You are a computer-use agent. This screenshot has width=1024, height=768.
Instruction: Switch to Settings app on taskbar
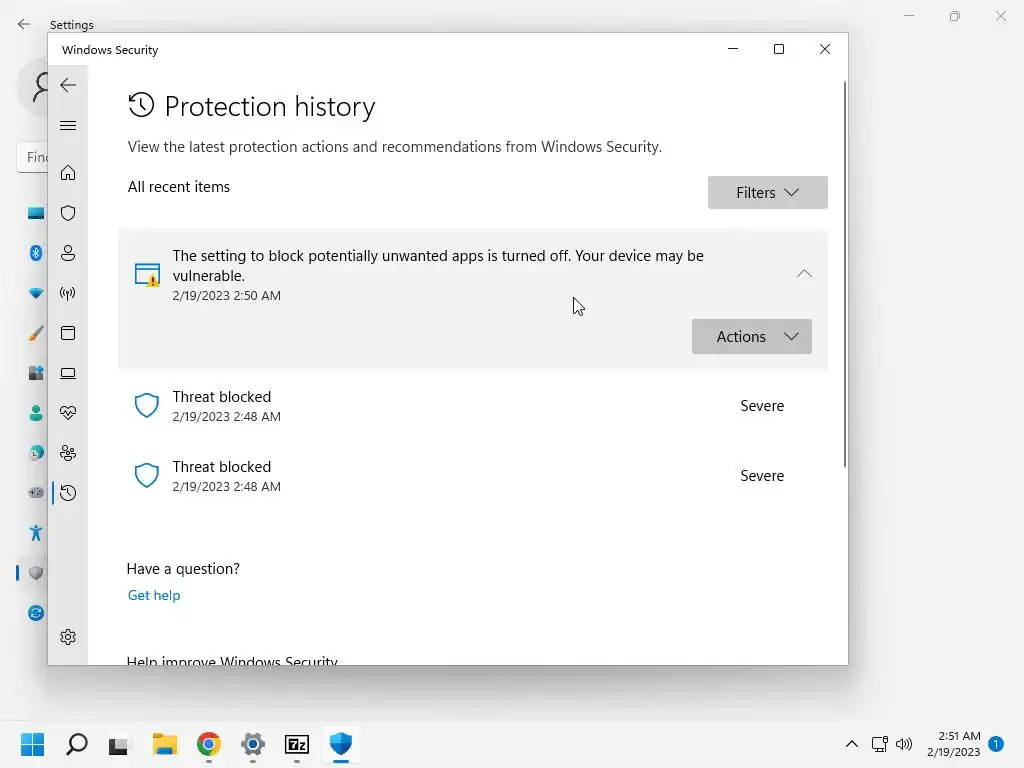pyautogui.click(x=253, y=744)
